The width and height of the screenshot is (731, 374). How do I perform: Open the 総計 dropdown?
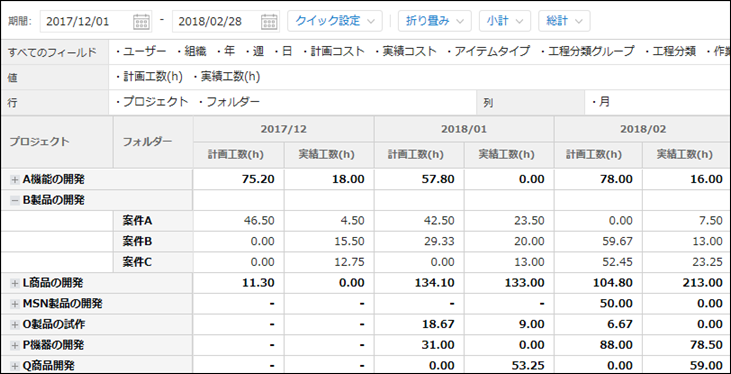click(564, 21)
